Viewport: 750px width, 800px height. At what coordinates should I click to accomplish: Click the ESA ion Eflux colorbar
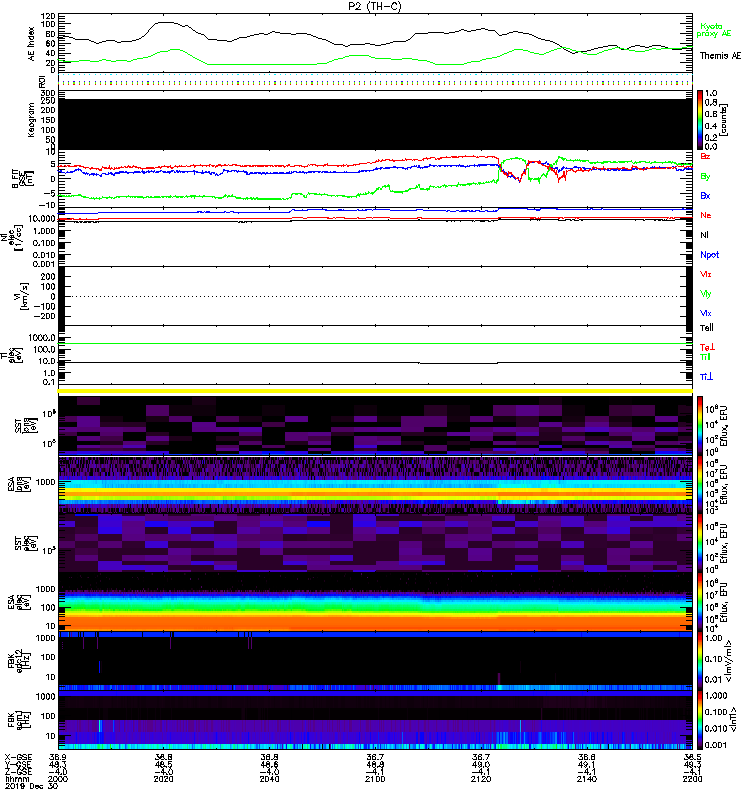click(700, 484)
